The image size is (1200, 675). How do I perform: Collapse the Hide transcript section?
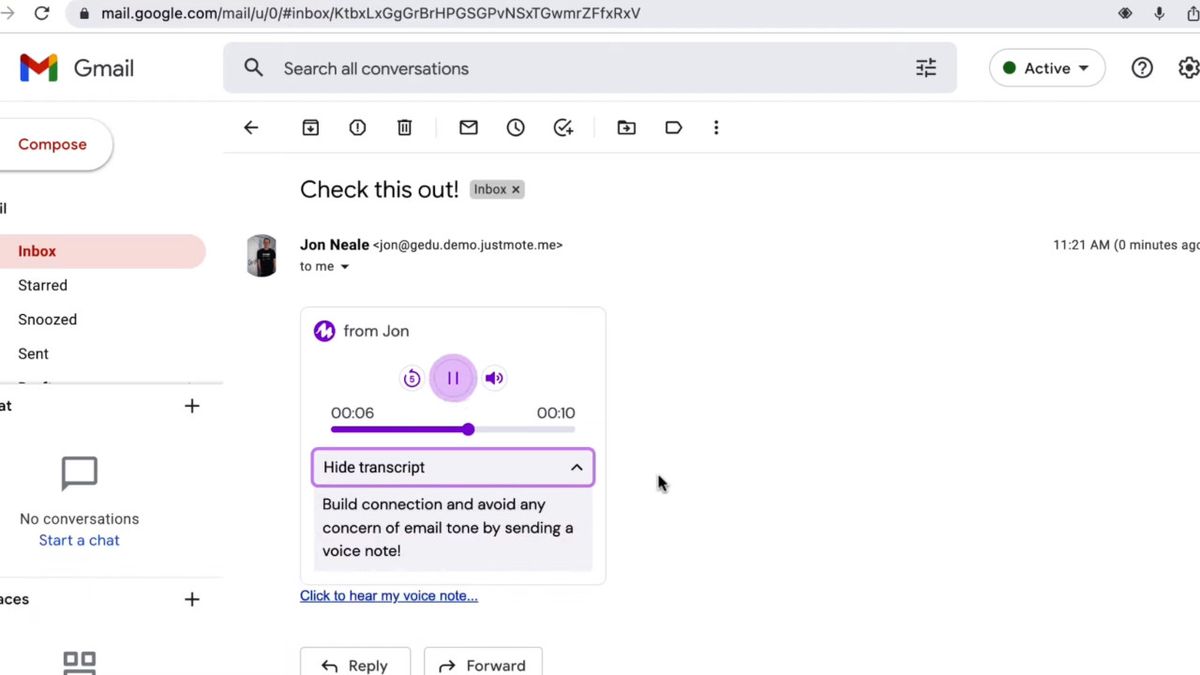pyautogui.click(x=453, y=467)
